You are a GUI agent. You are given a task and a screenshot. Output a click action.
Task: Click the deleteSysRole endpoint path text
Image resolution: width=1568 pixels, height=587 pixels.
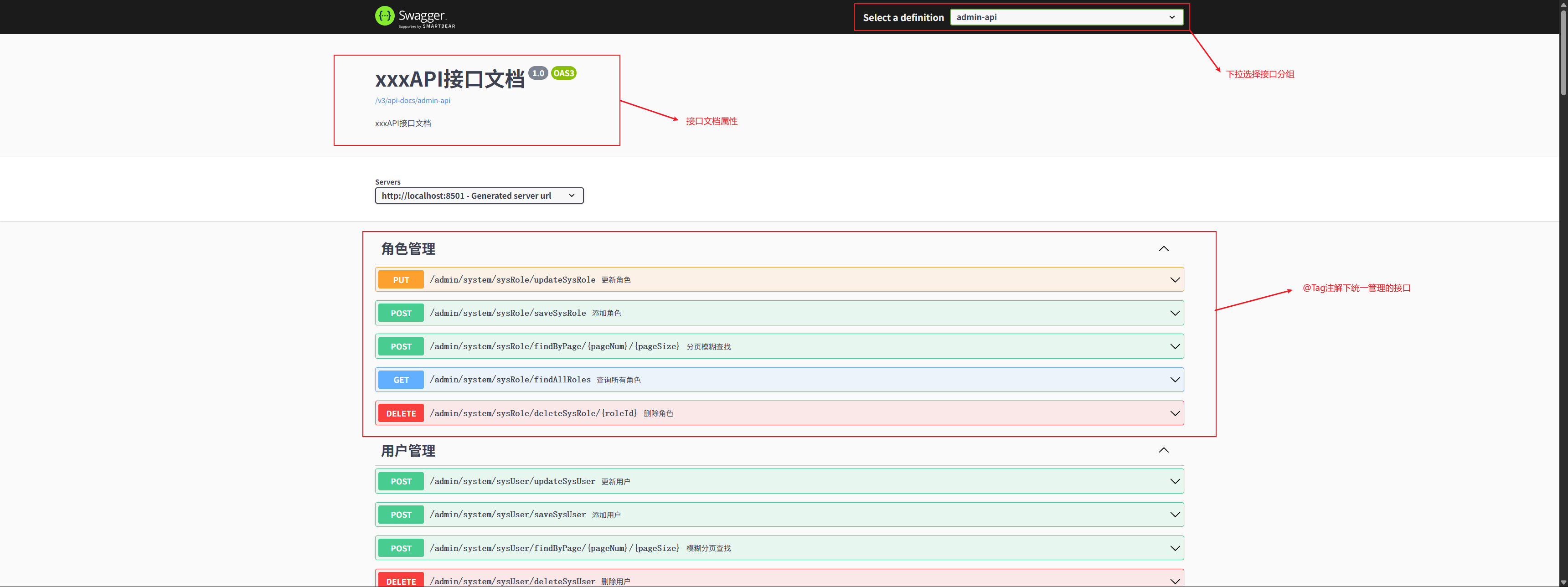(x=532, y=412)
